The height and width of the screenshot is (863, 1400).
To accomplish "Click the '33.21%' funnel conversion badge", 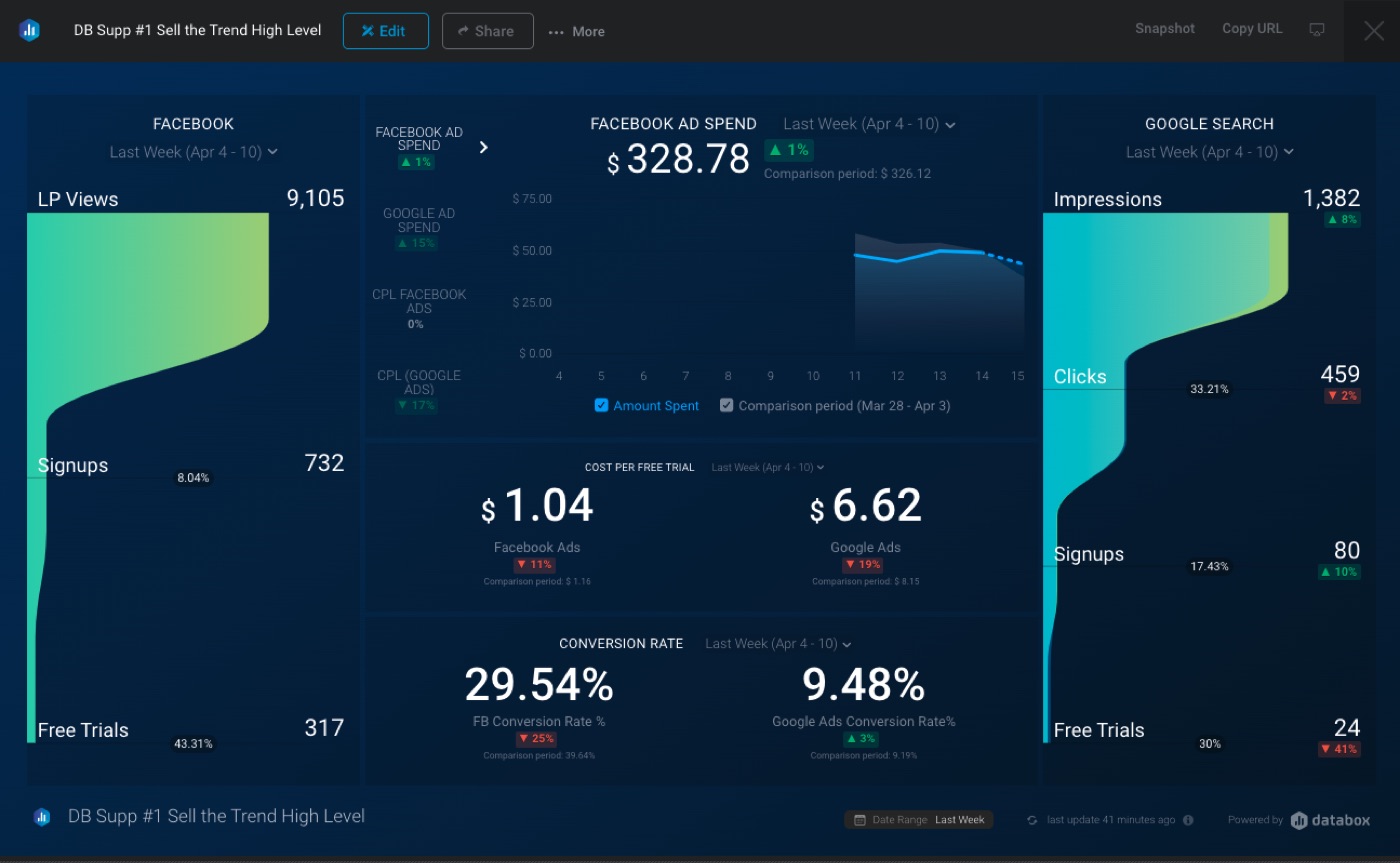I will click(1209, 389).
